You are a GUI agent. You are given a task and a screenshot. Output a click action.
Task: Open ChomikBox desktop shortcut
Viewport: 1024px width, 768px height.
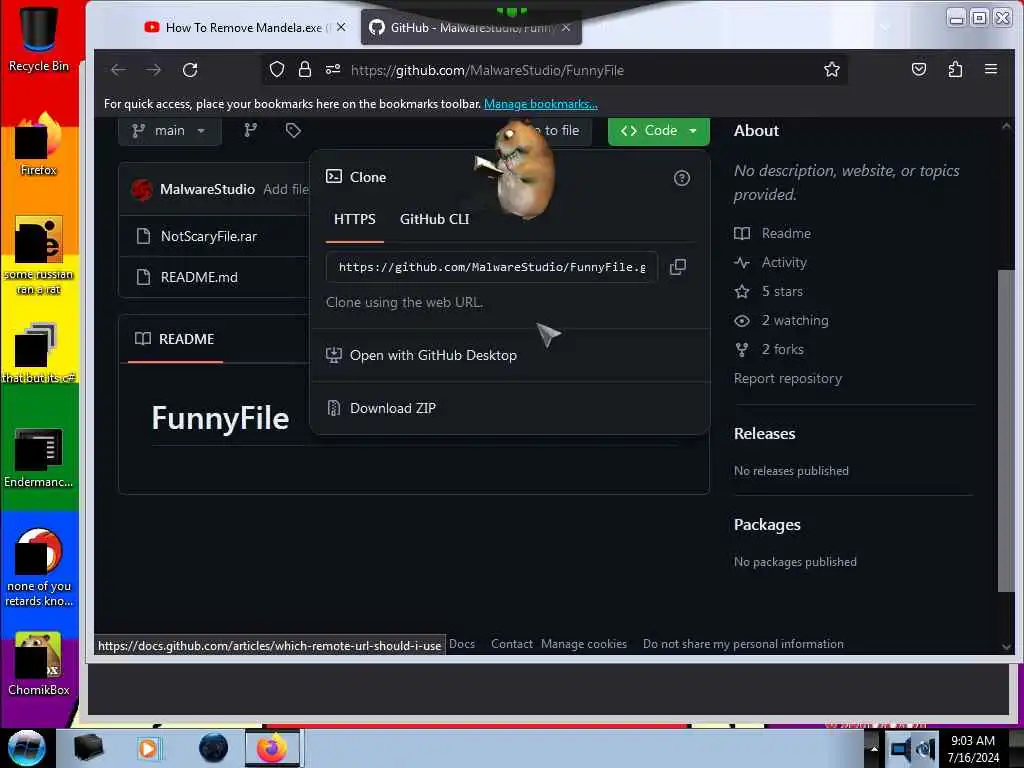click(x=39, y=665)
